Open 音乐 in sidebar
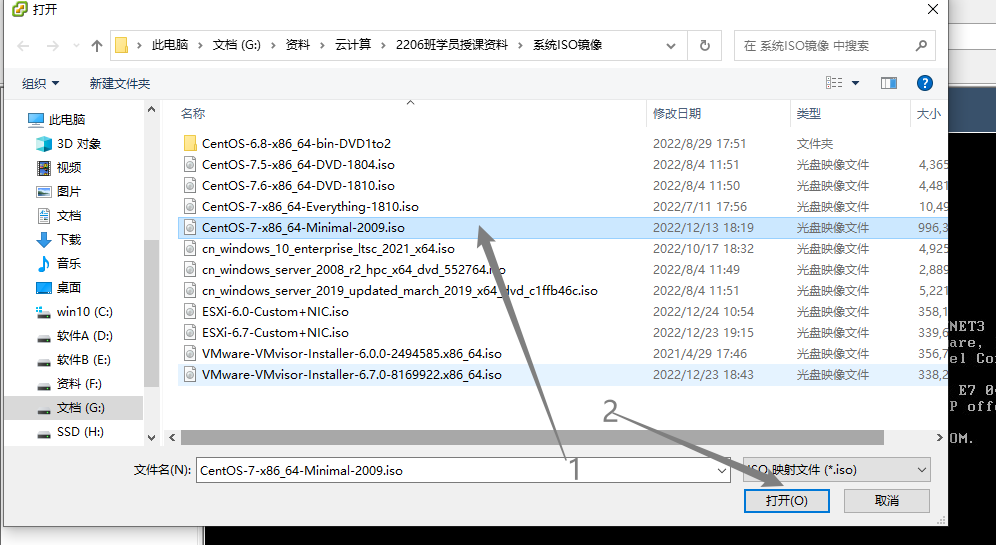 pos(69,263)
